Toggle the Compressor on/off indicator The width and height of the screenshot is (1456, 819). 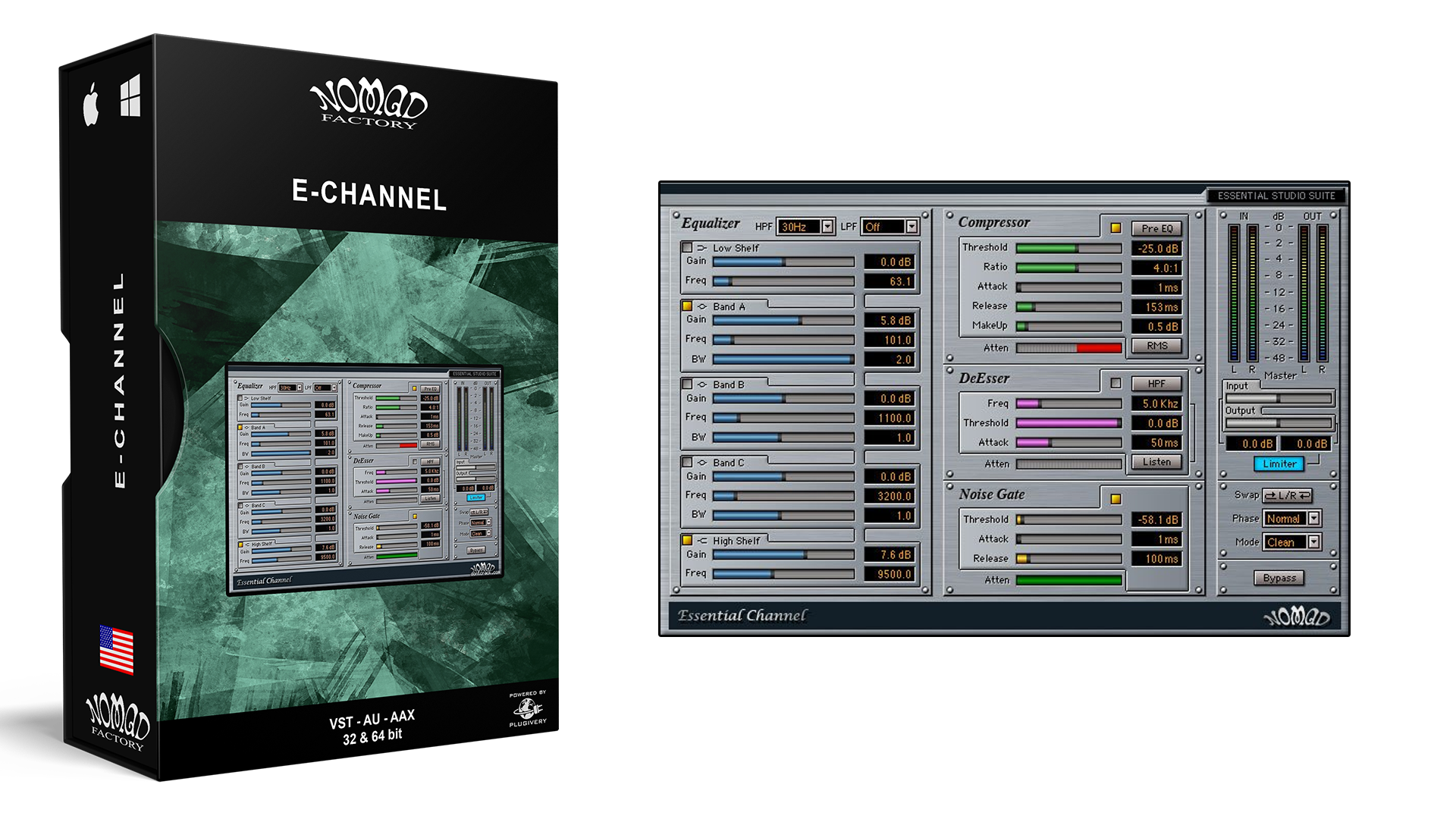1116,227
